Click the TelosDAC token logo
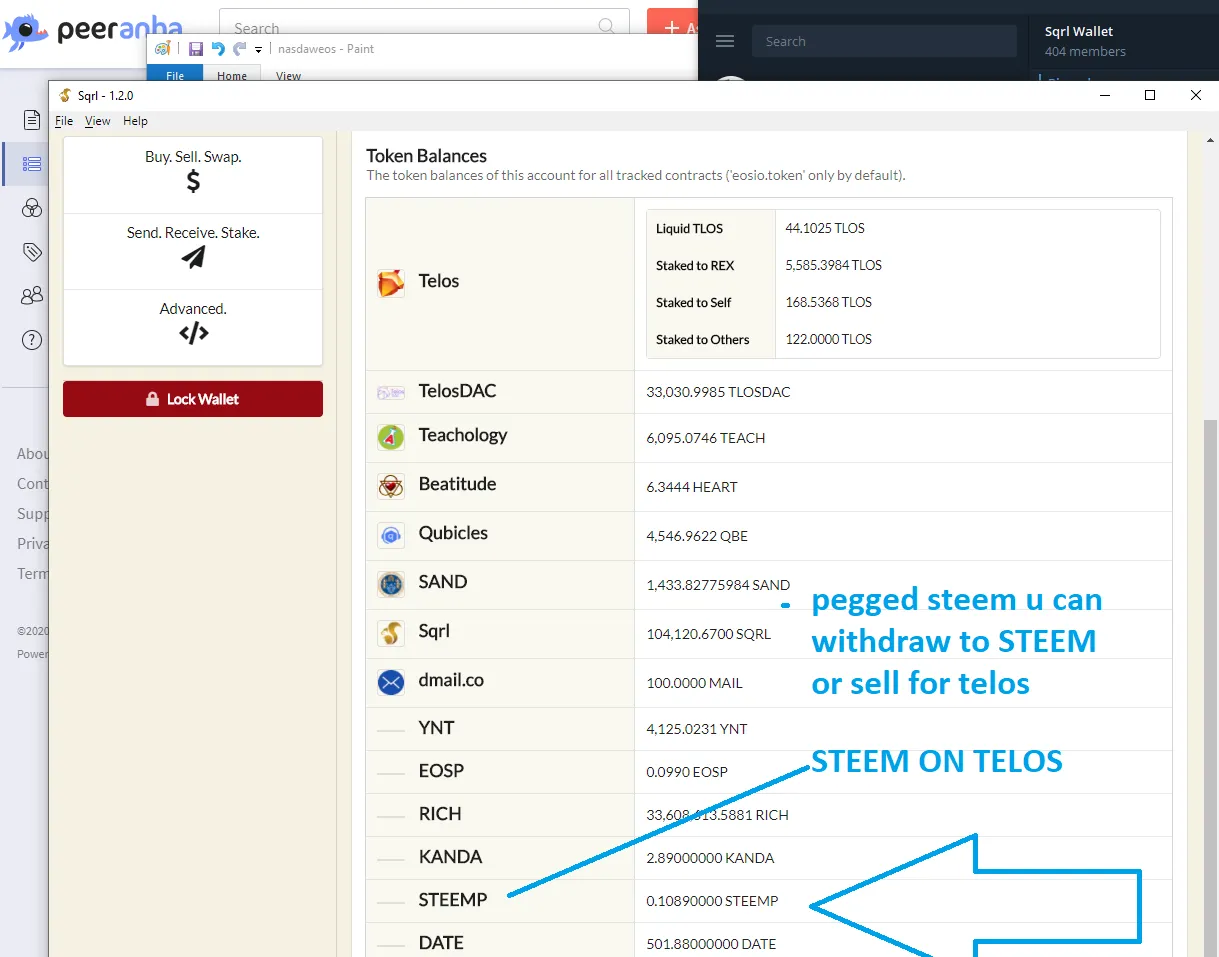 point(391,393)
